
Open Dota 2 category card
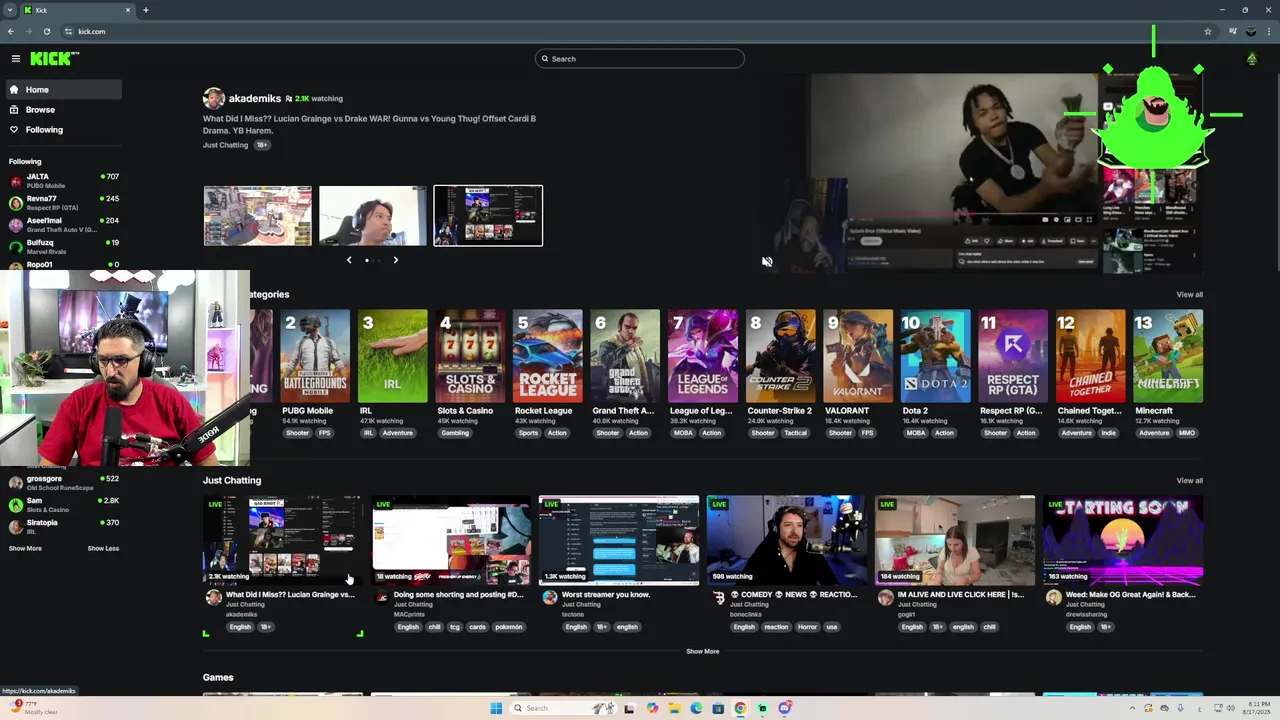click(936, 375)
